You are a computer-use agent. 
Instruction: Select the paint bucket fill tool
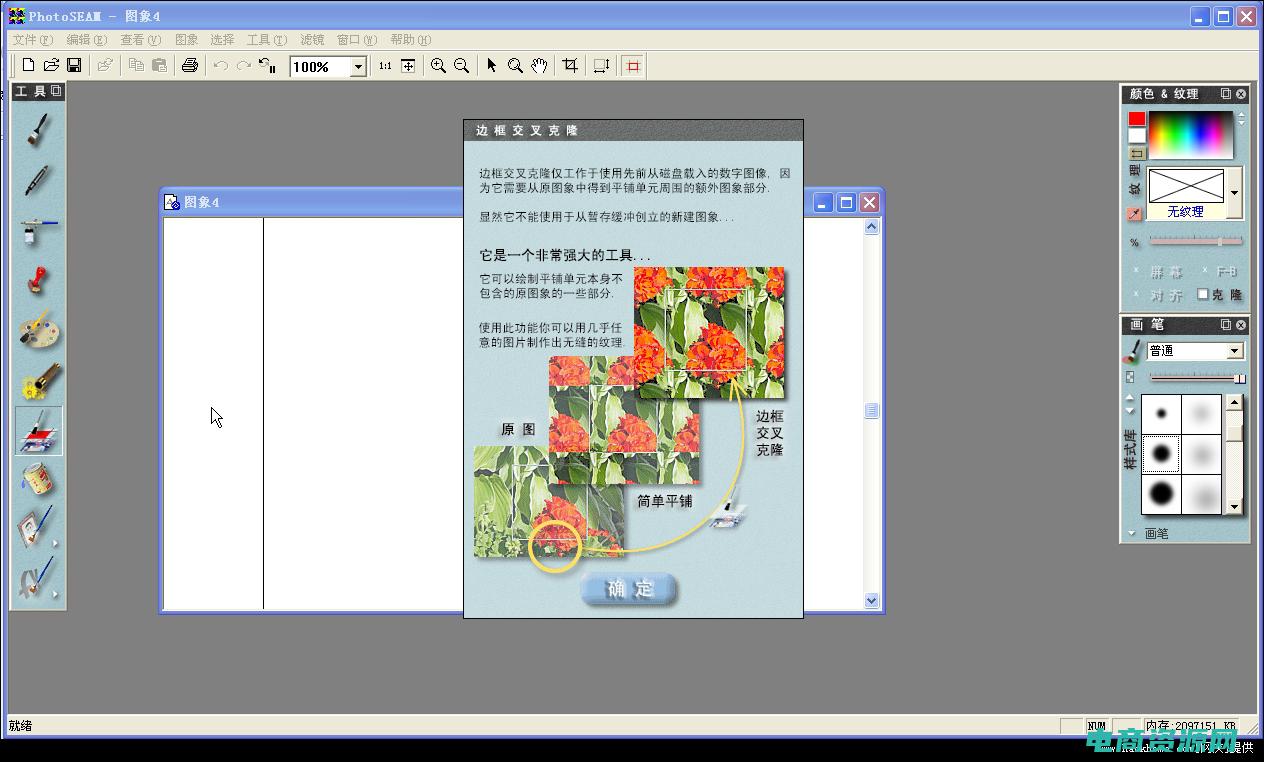point(38,481)
